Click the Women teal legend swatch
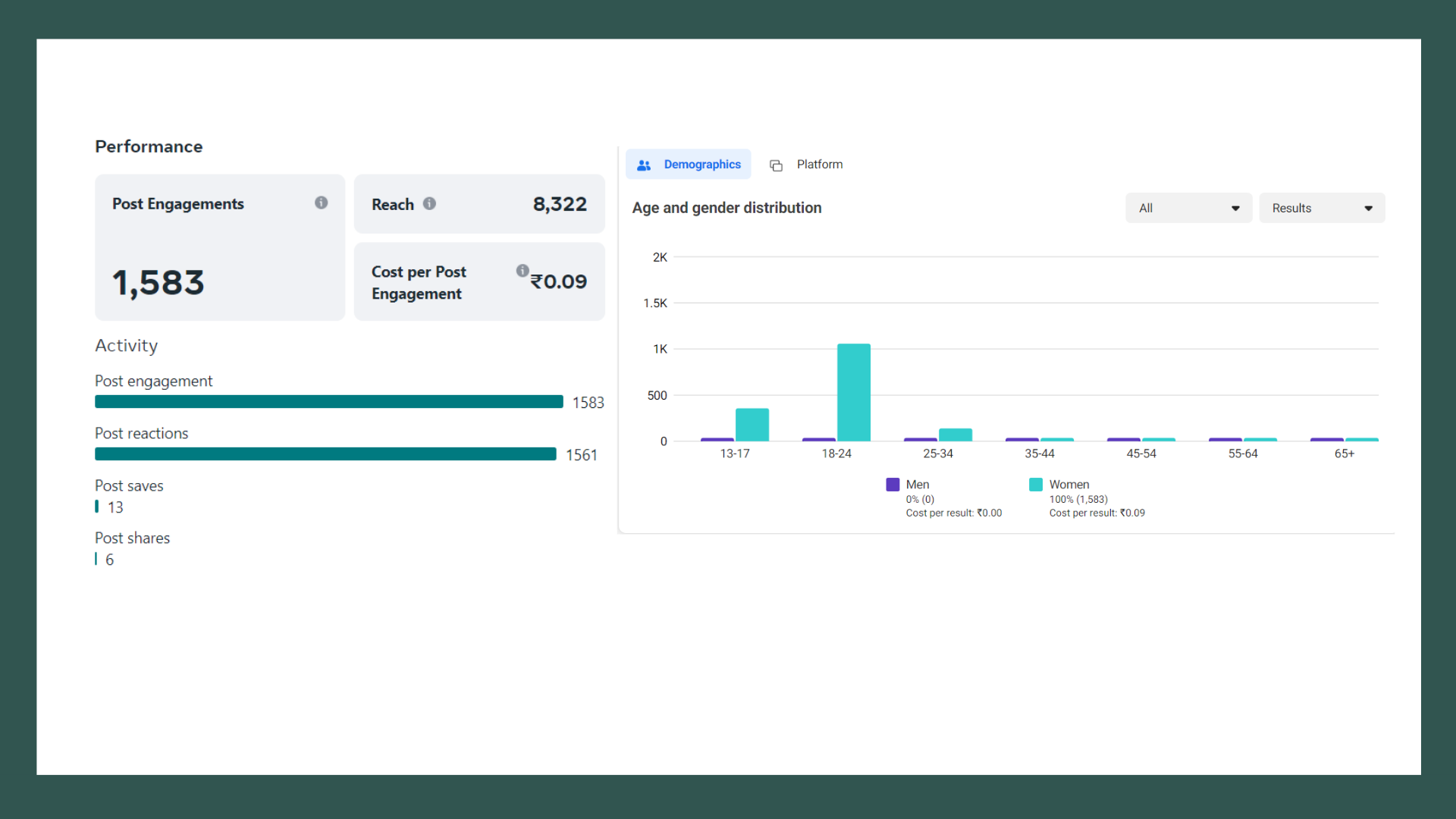 1036,485
